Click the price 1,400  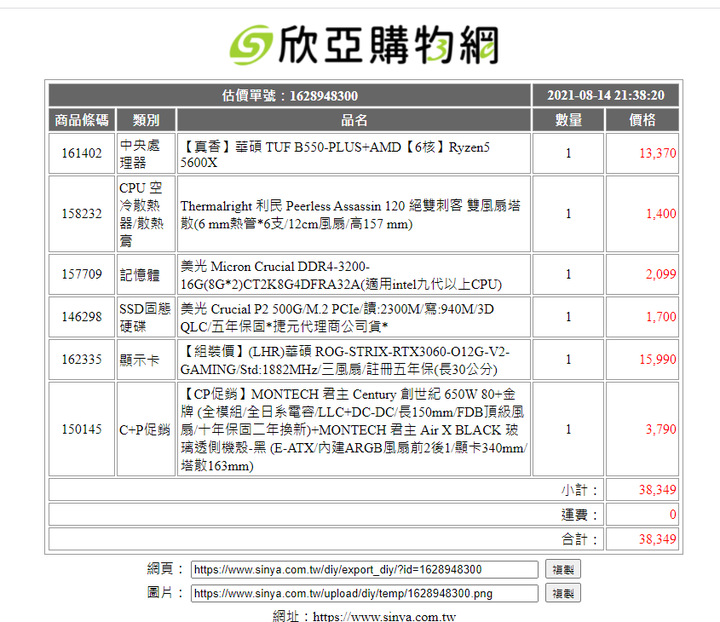661,214
